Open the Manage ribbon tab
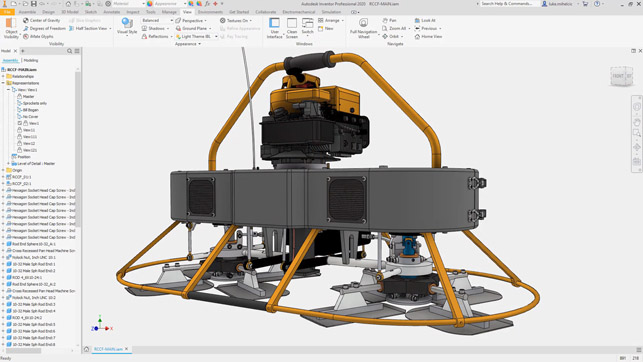This screenshot has height=362, width=643. pos(169,12)
